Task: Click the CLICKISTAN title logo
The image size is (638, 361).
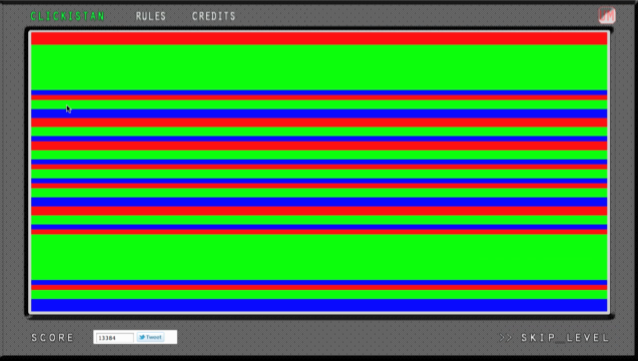Action: 68,16
